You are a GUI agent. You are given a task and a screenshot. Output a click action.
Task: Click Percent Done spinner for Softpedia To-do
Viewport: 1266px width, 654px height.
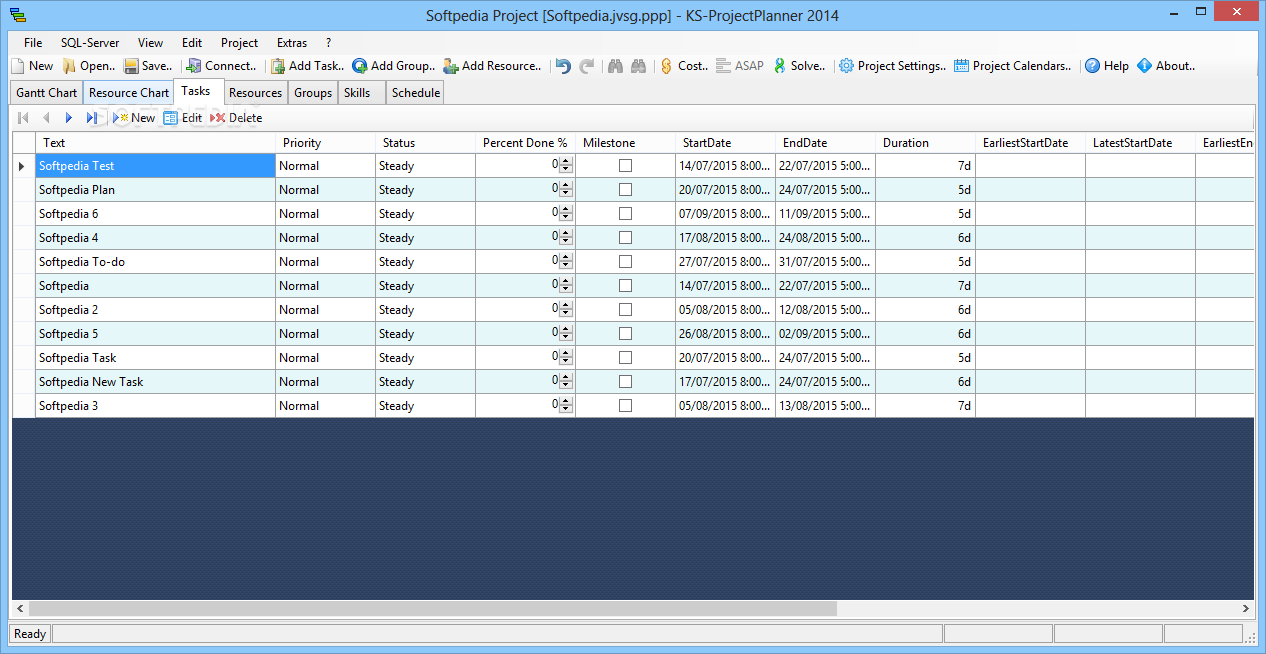pyautogui.click(x=566, y=262)
